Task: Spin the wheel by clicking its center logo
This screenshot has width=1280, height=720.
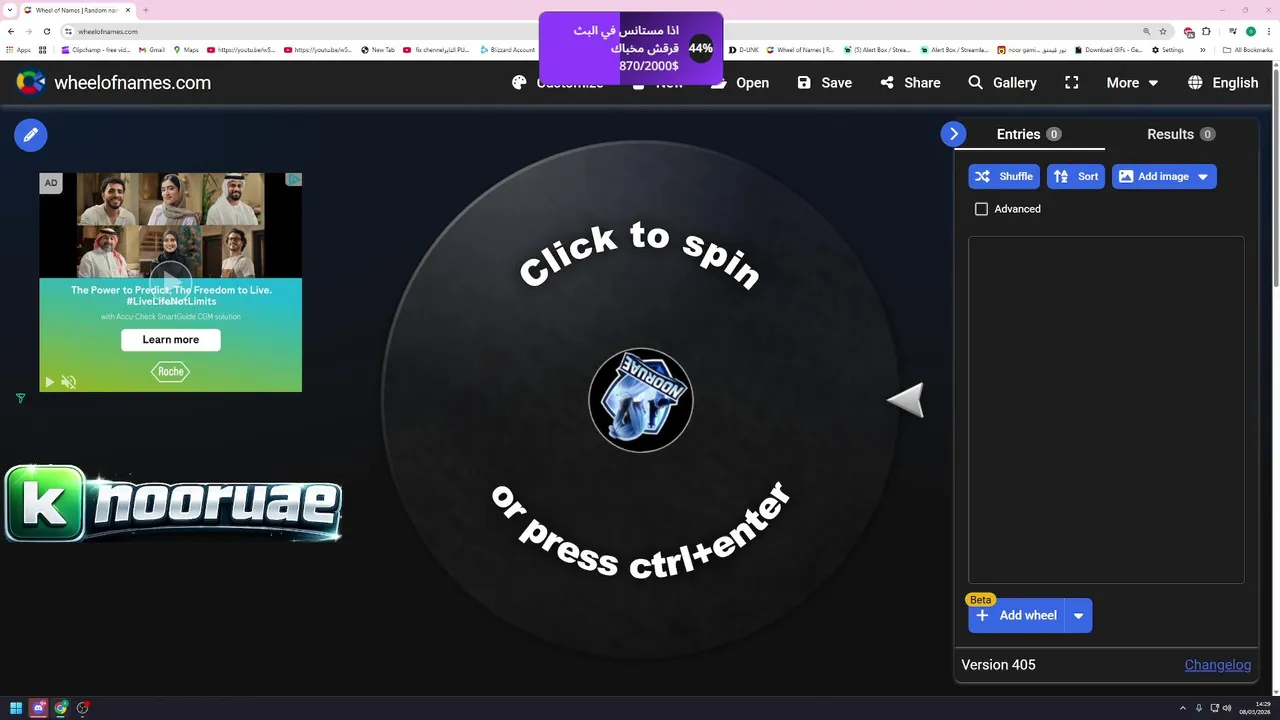Action: pyautogui.click(x=641, y=400)
